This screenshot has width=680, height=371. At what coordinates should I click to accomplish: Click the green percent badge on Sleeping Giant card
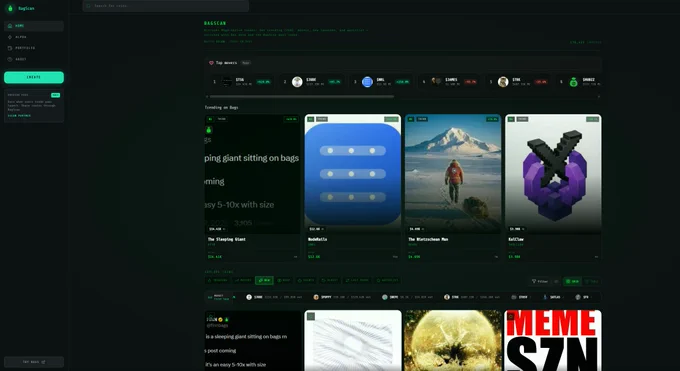coord(291,119)
